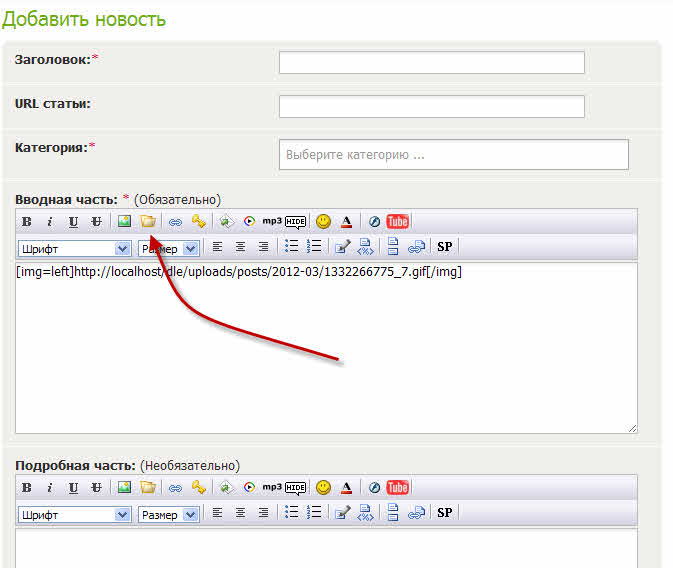The image size is (673, 568).
Task: Insert bulleted list in Вводная часть toolbar
Action: [x=291, y=246]
